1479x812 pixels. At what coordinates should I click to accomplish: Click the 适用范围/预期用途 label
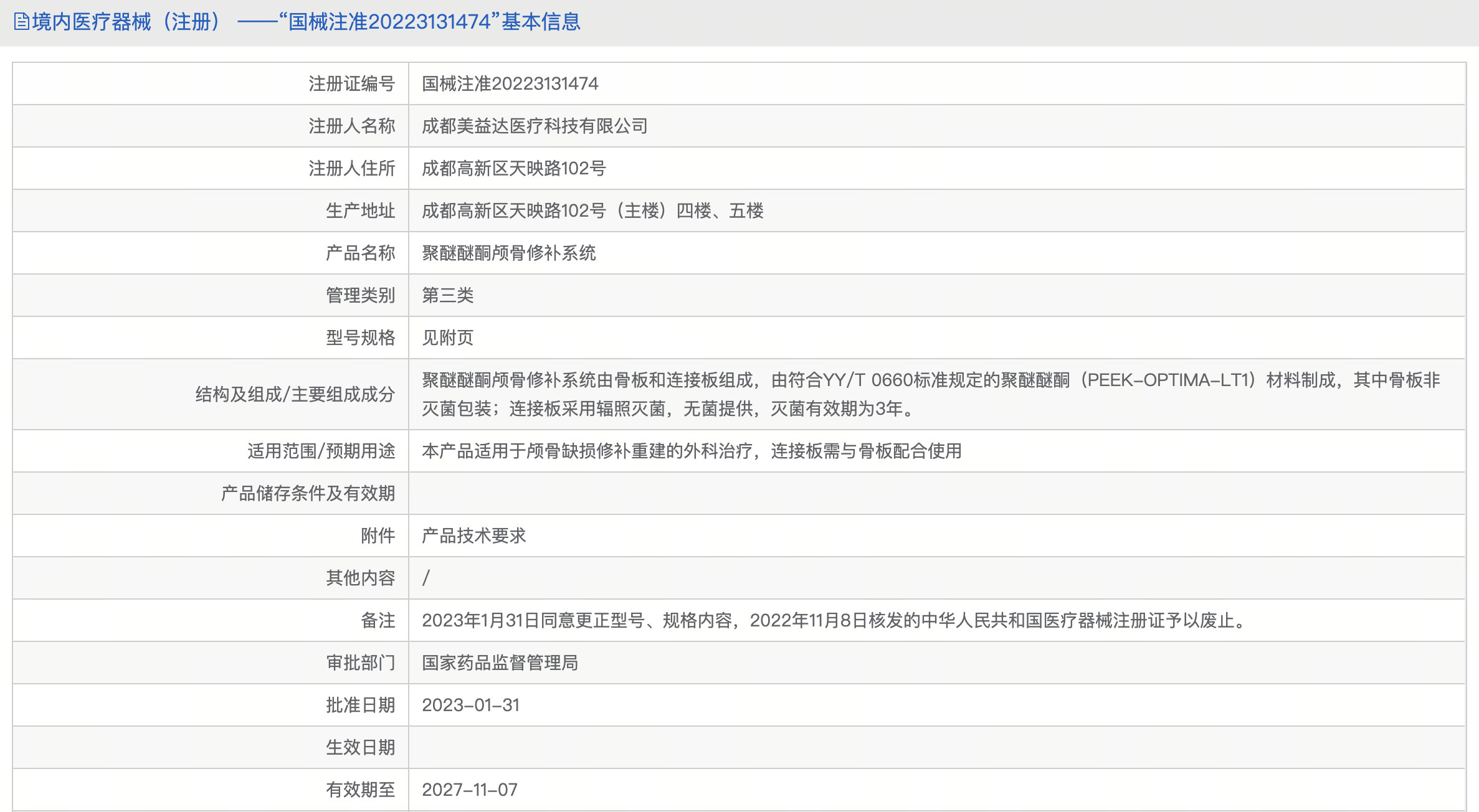(x=321, y=451)
